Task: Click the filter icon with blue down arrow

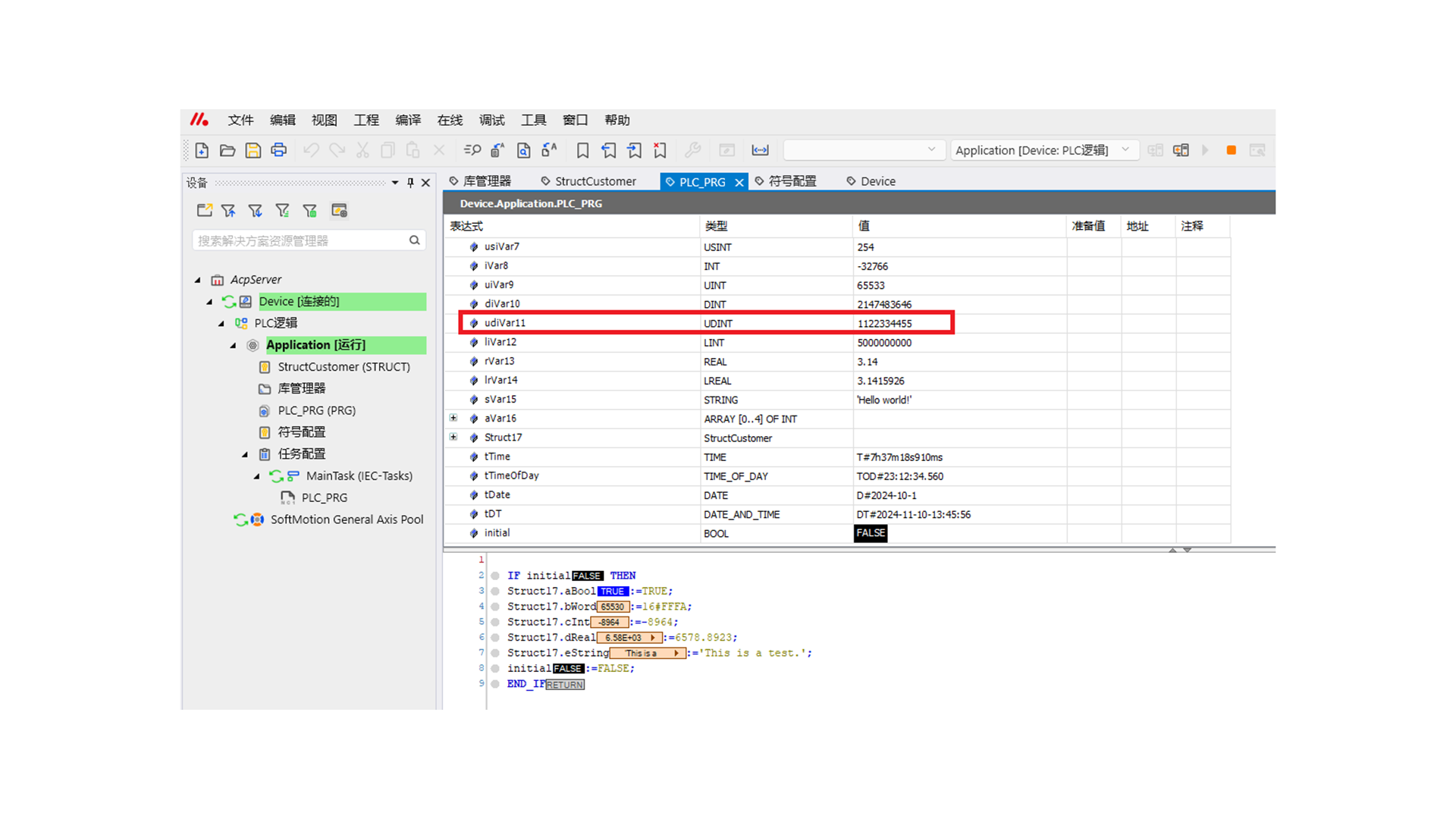Action: 256,210
